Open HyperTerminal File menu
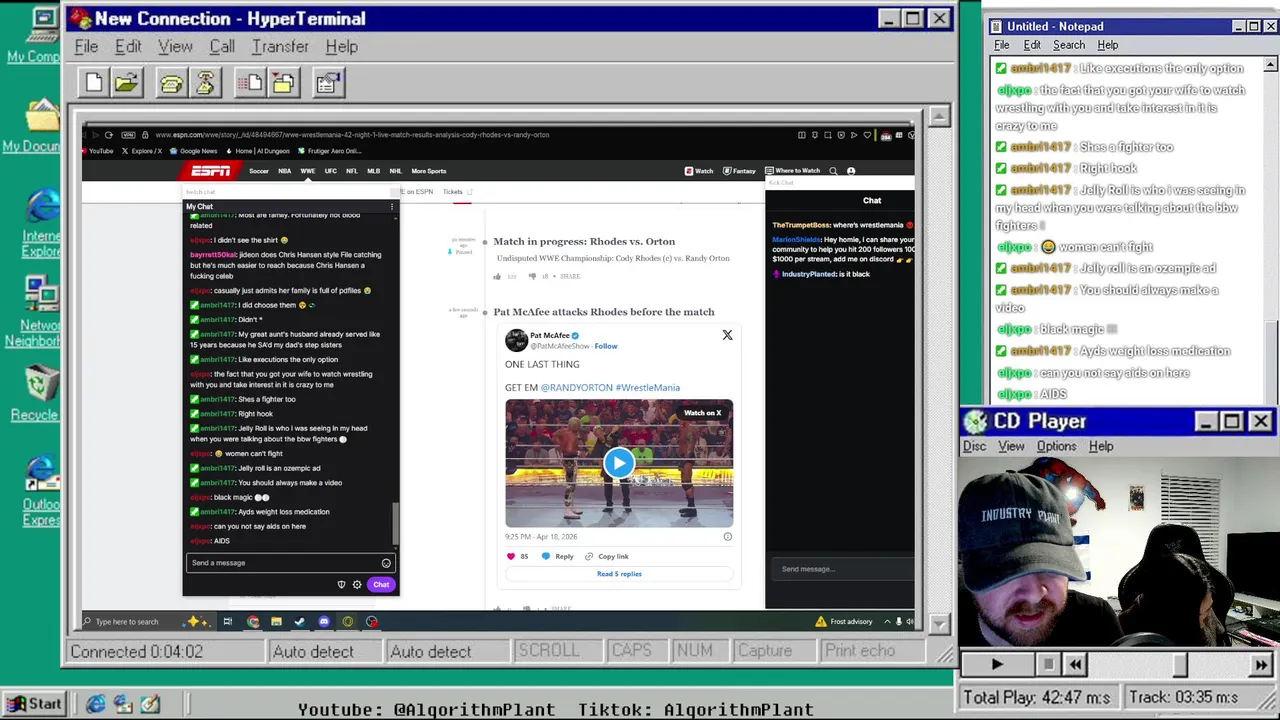This screenshot has width=1280, height=720. point(86,47)
